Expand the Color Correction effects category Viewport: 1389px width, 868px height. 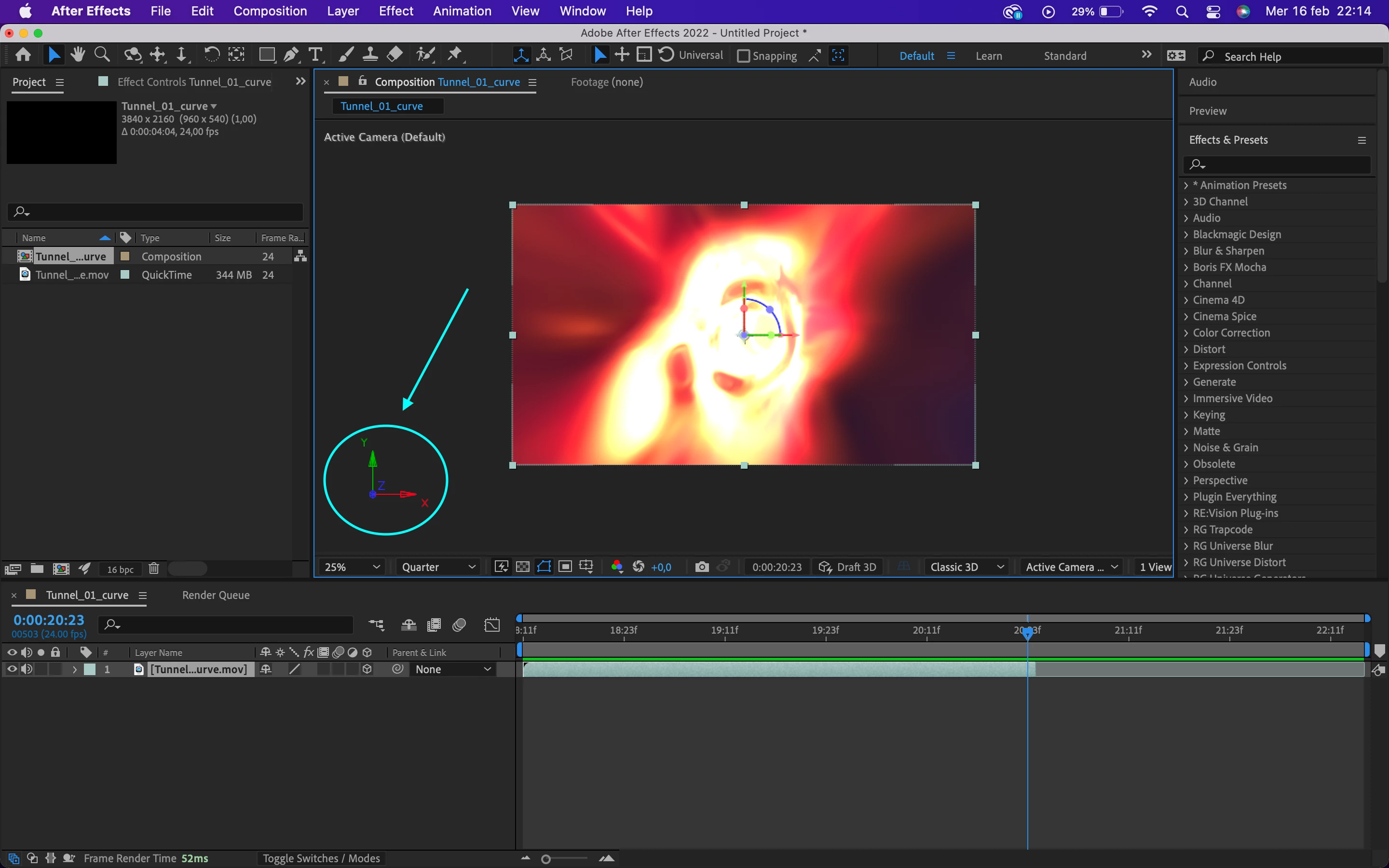pyautogui.click(x=1186, y=333)
